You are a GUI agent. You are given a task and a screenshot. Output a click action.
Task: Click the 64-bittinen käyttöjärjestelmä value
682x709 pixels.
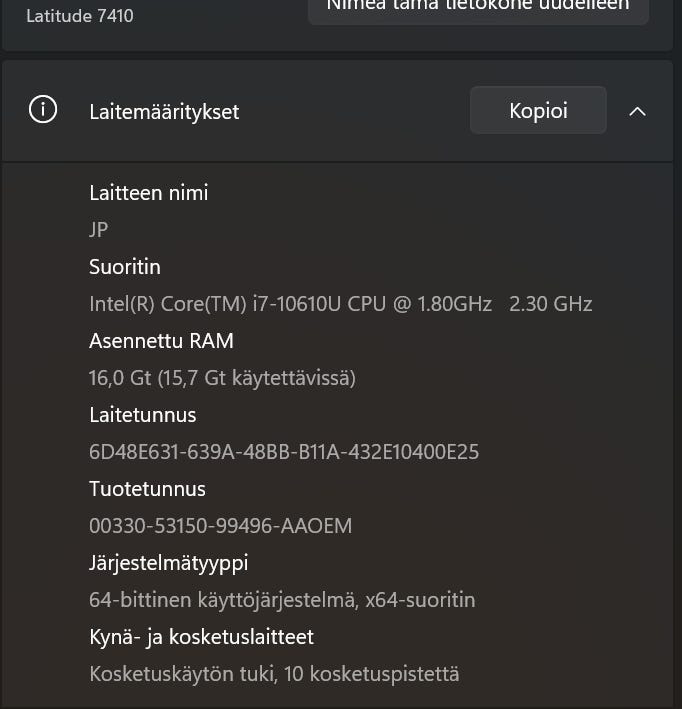tap(282, 600)
